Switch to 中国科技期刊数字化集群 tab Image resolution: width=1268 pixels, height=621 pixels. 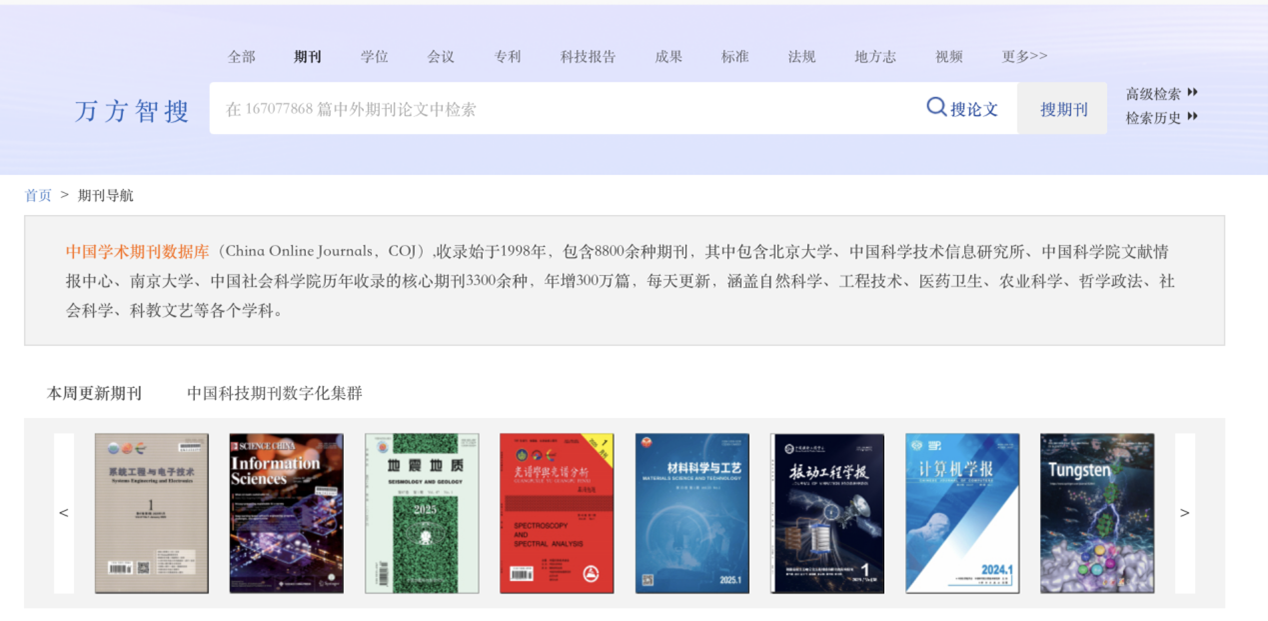pyautogui.click(x=274, y=393)
